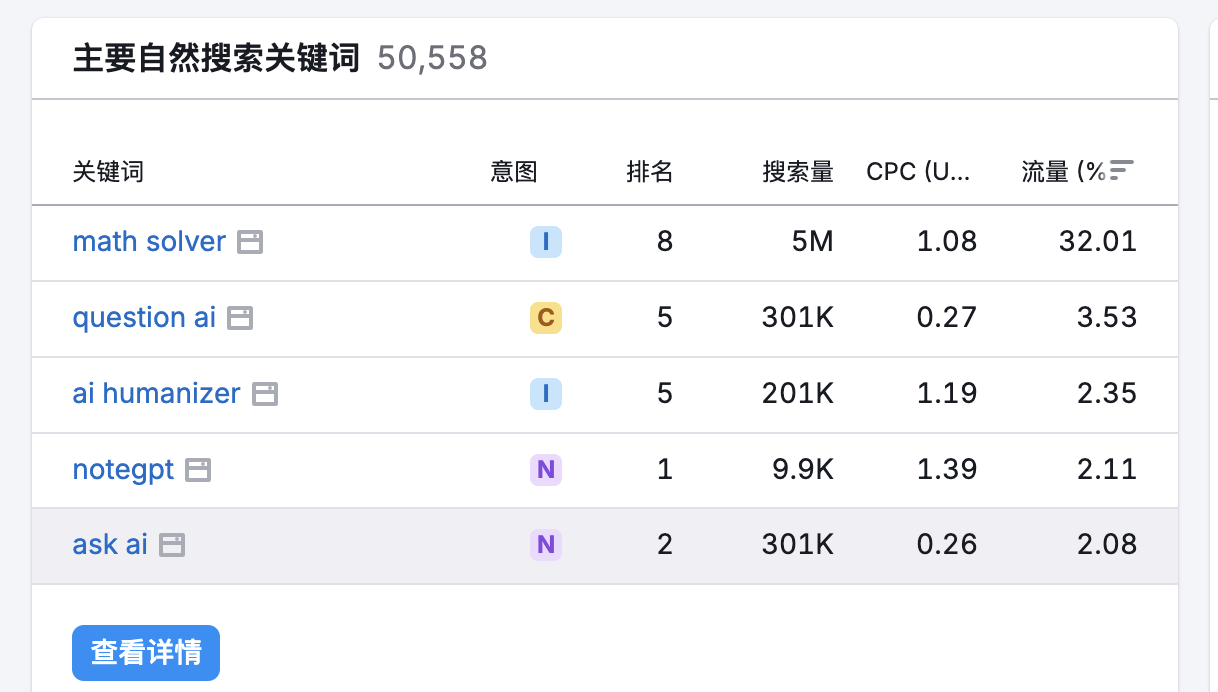Screen dimensions: 1218x692
Task: Click intent badge N for ask ai
Action: click(546, 545)
